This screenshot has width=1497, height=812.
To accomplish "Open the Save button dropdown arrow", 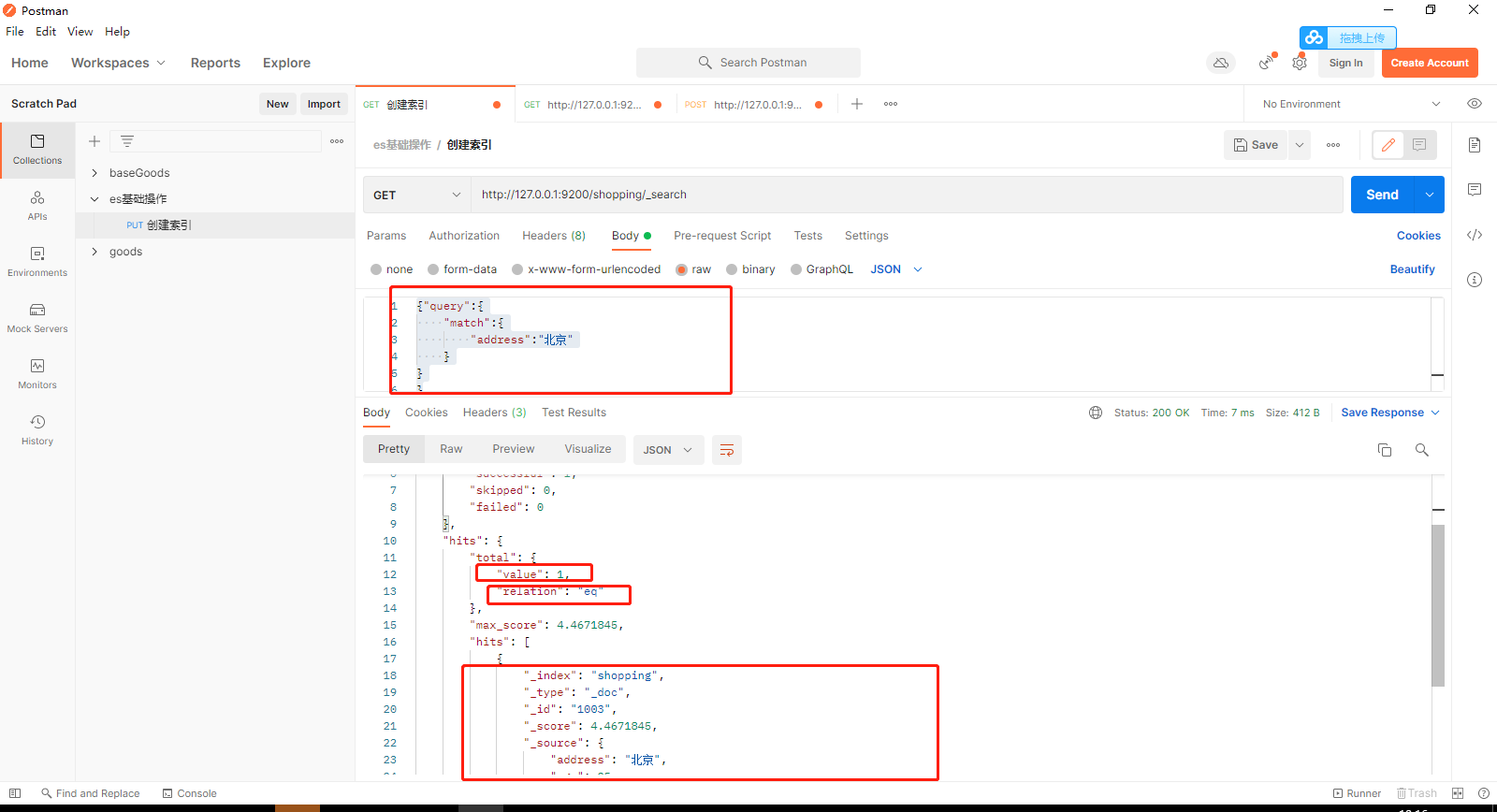I will pos(1300,145).
